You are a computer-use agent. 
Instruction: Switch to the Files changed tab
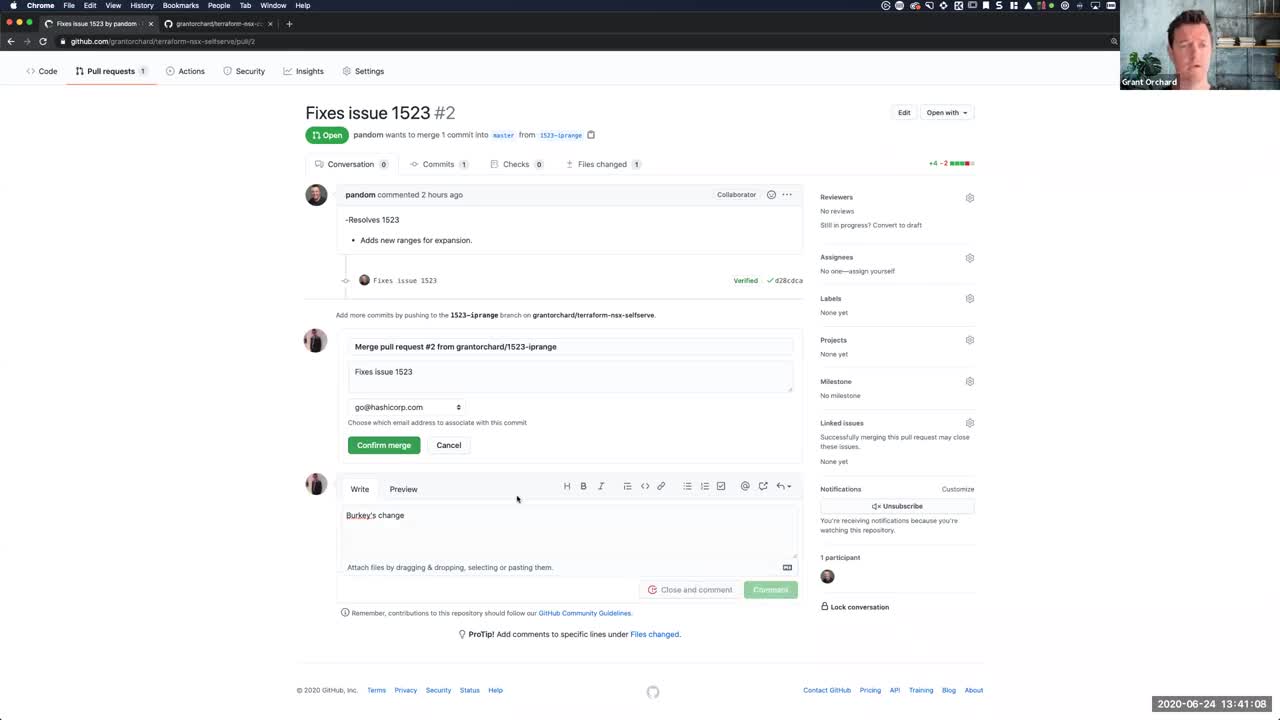coord(602,164)
